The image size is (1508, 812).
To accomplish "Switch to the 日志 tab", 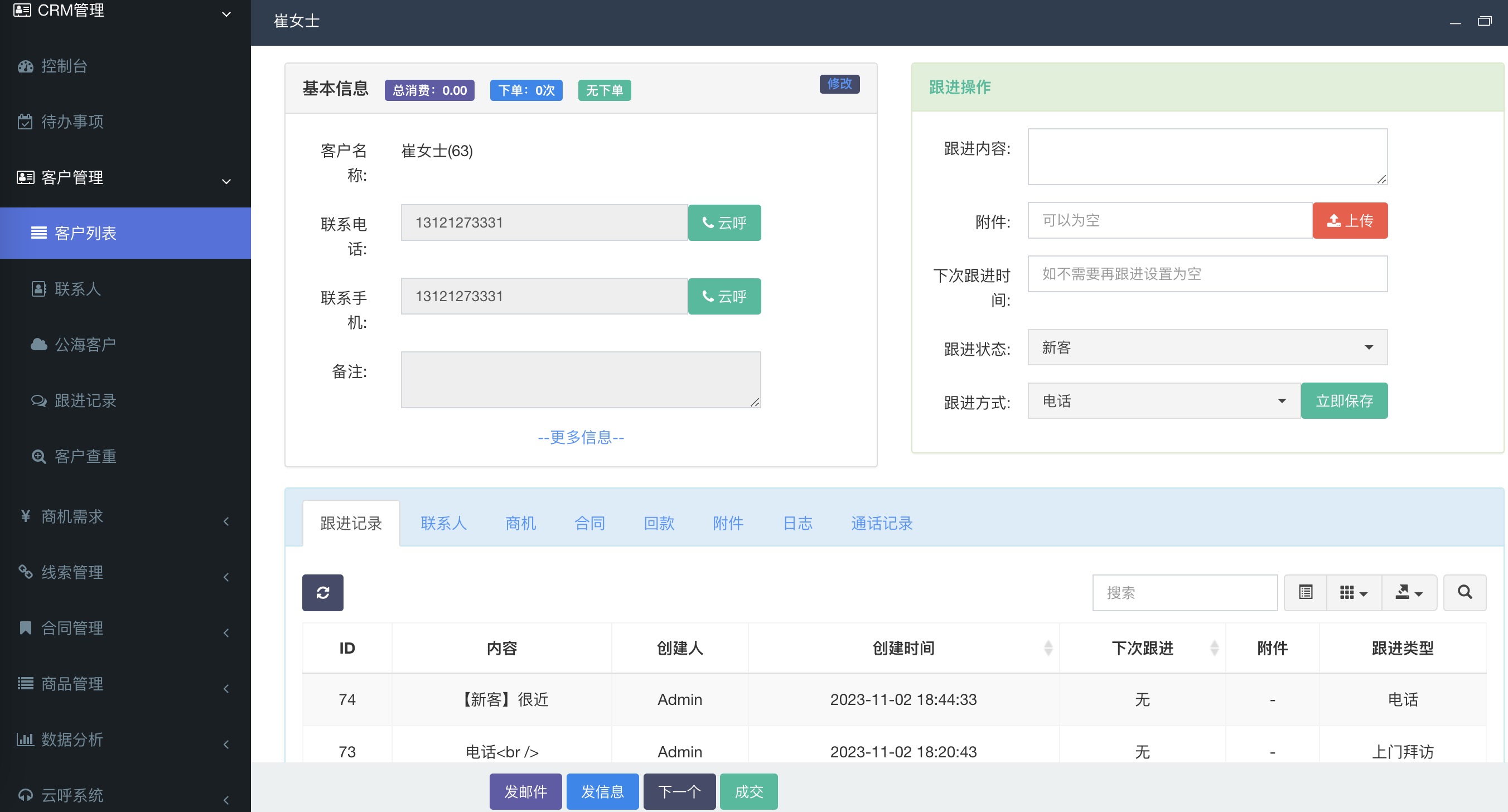I will coord(797,523).
